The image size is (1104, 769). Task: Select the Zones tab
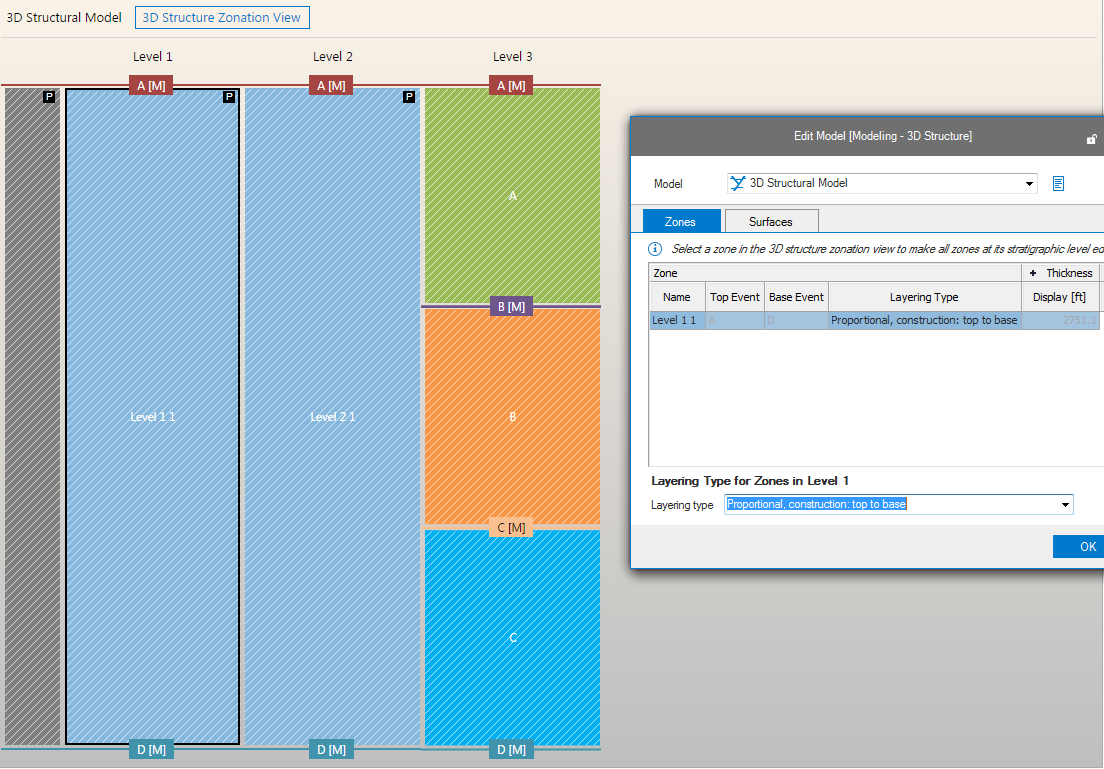click(680, 222)
